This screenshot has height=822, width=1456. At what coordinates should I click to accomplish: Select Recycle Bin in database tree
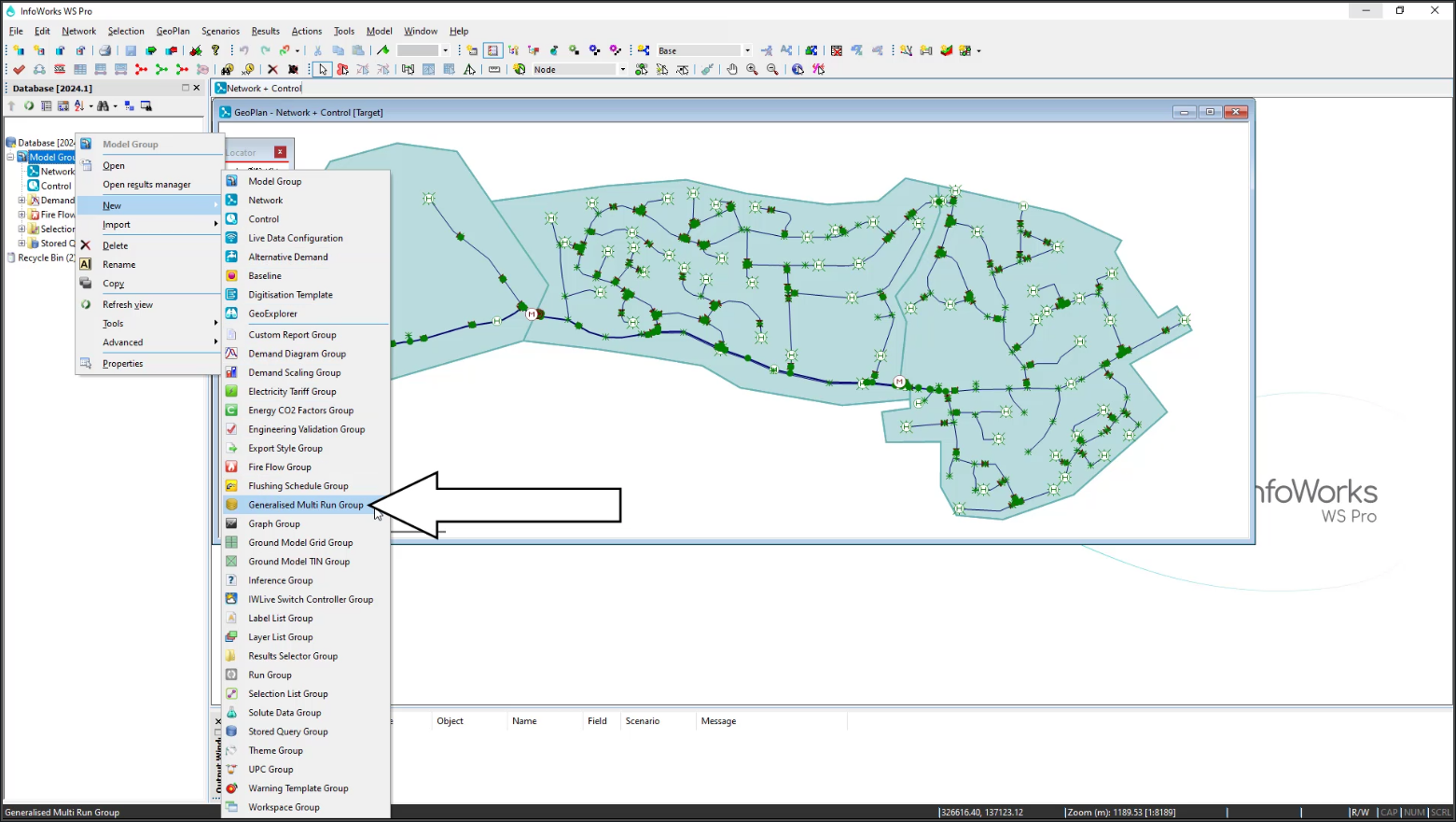pyautogui.click(x=42, y=258)
